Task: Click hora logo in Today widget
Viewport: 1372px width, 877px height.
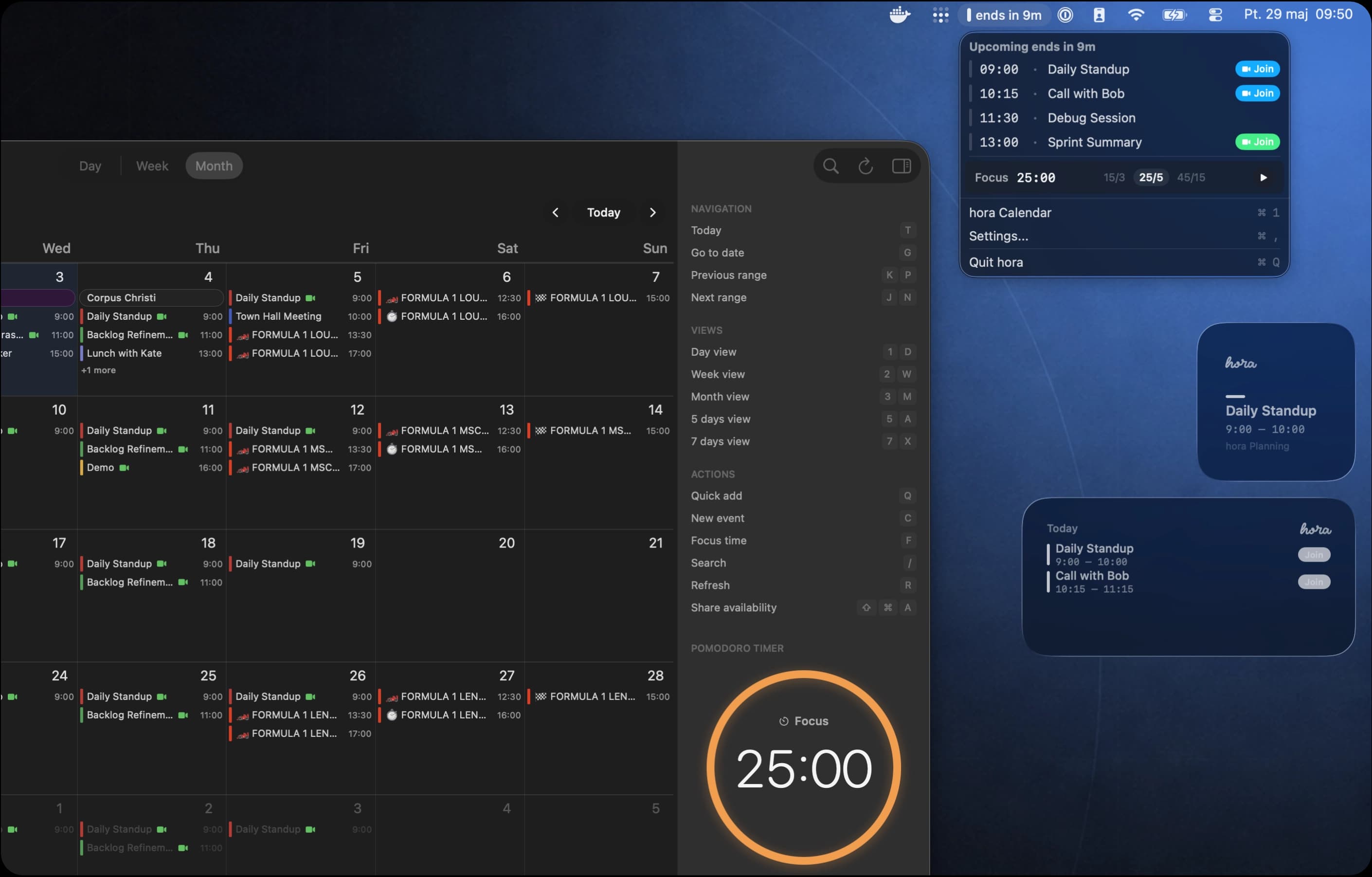Action: pos(1315,529)
